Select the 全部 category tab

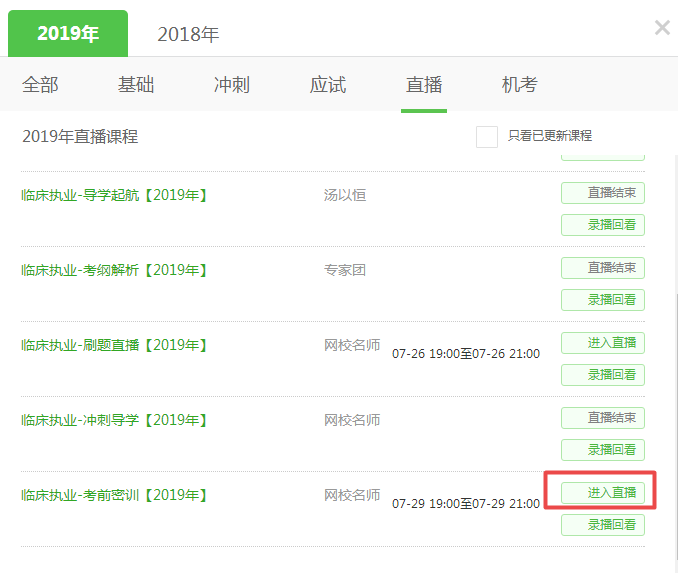click(x=40, y=85)
